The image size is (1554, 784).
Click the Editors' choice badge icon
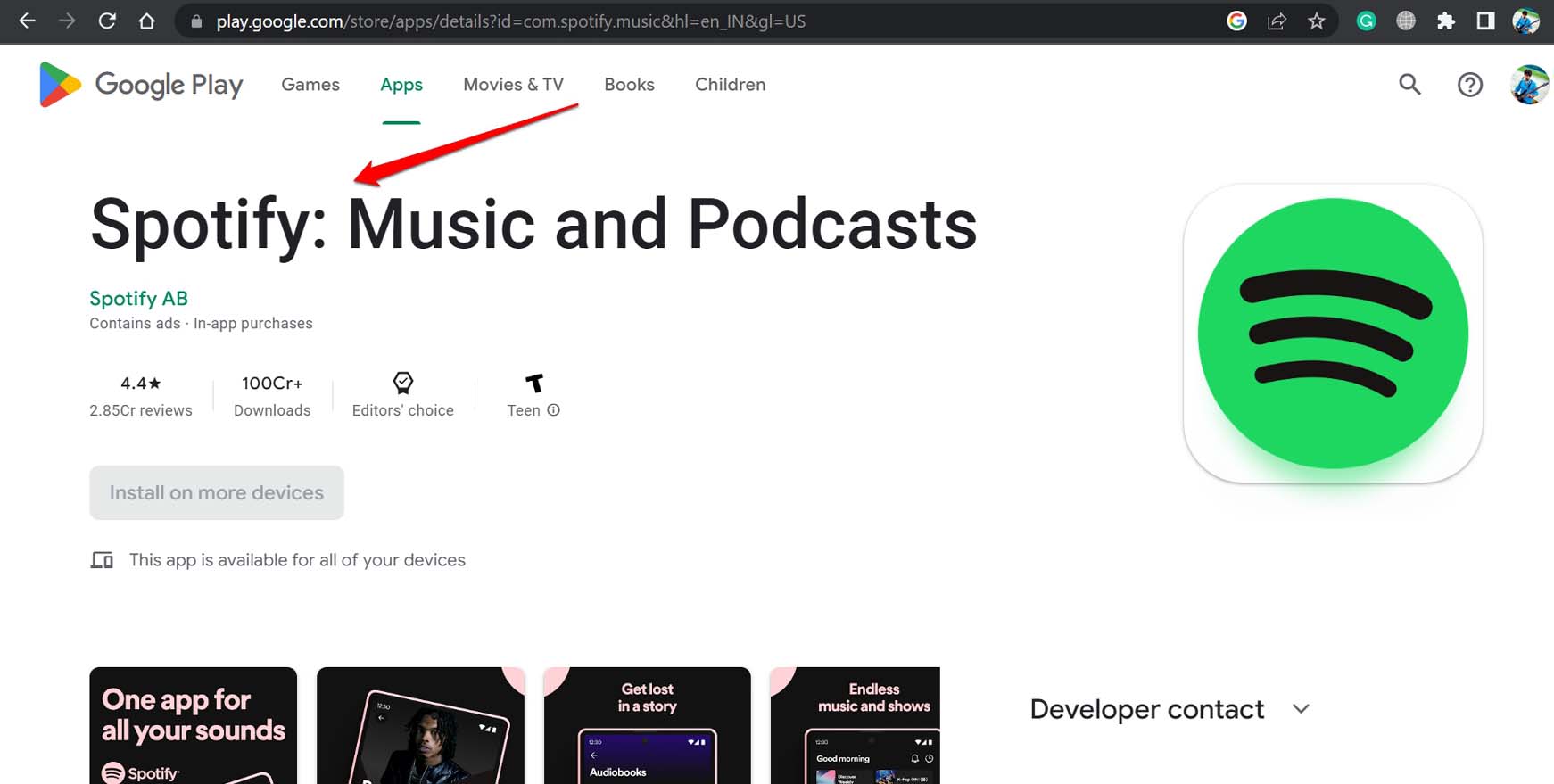pyautogui.click(x=403, y=383)
